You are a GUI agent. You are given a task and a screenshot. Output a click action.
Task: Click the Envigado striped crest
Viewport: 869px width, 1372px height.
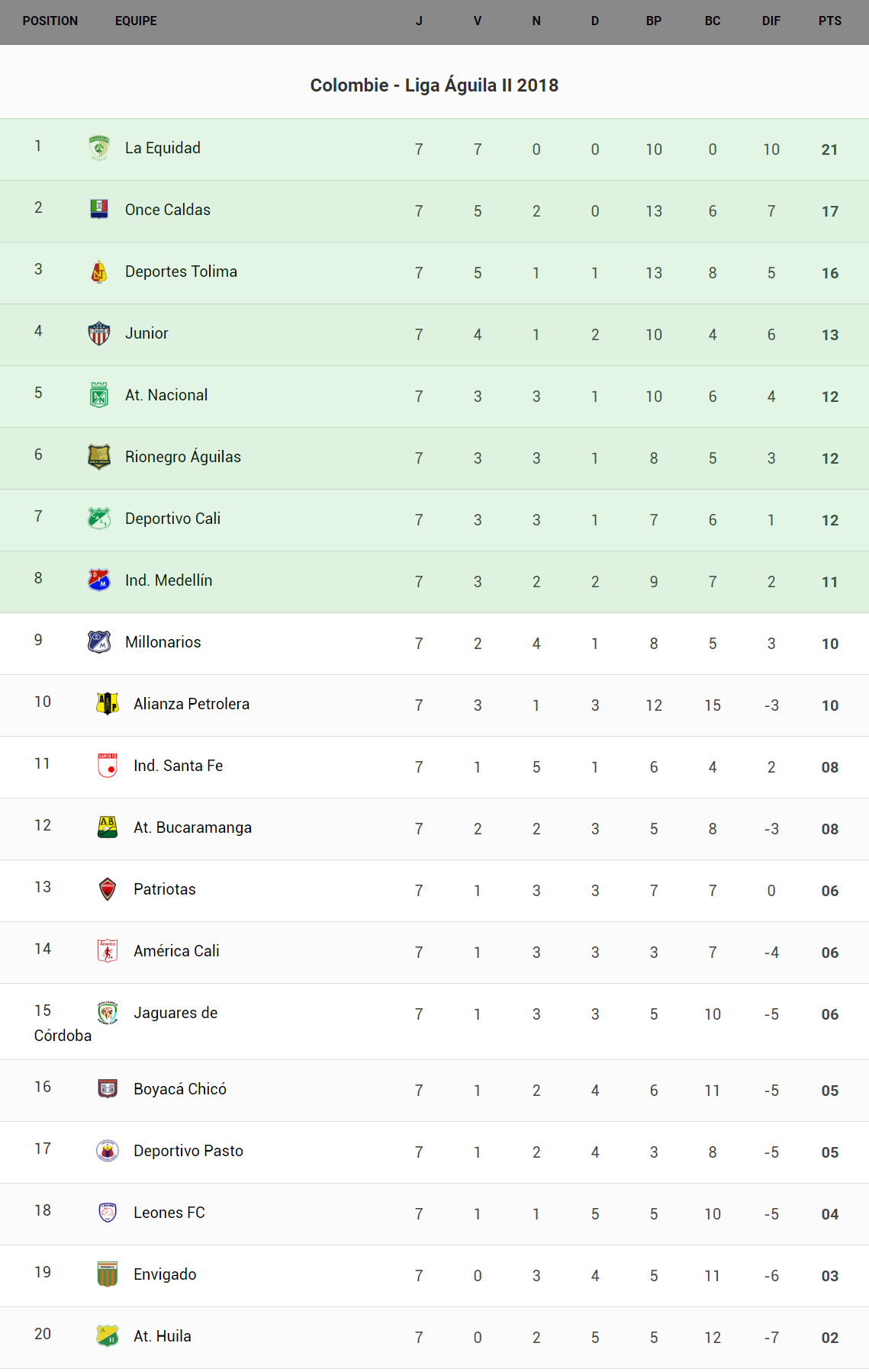(x=108, y=1274)
